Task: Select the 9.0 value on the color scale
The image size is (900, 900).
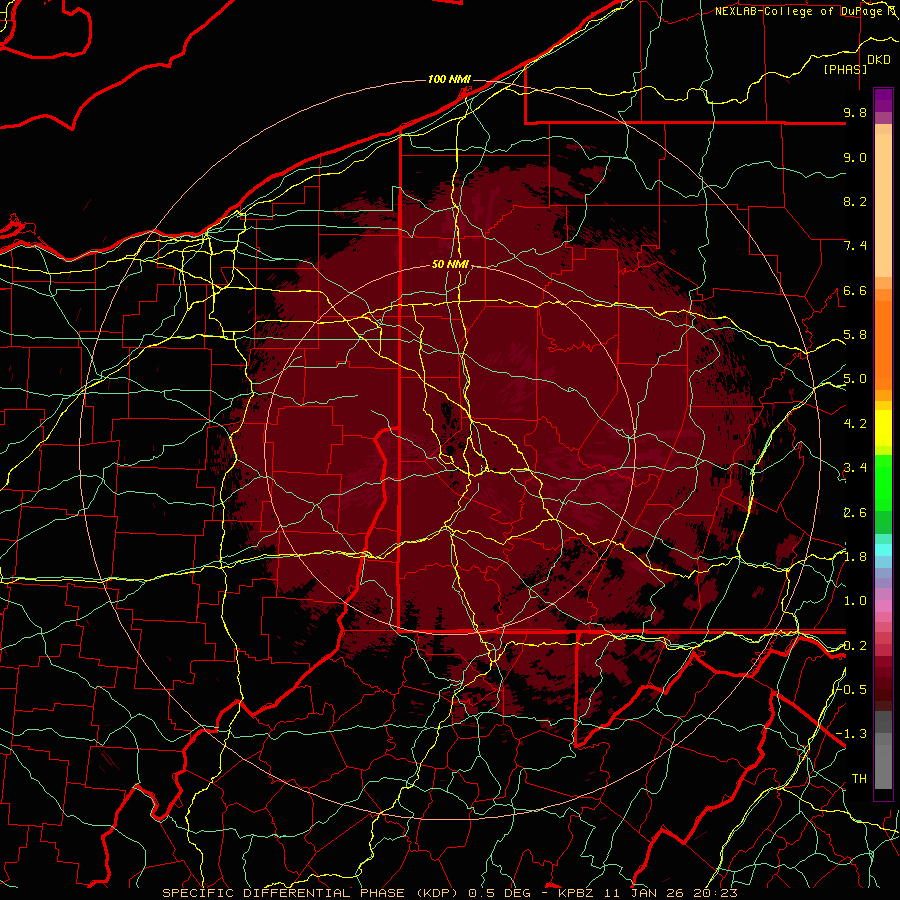Action: click(855, 157)
